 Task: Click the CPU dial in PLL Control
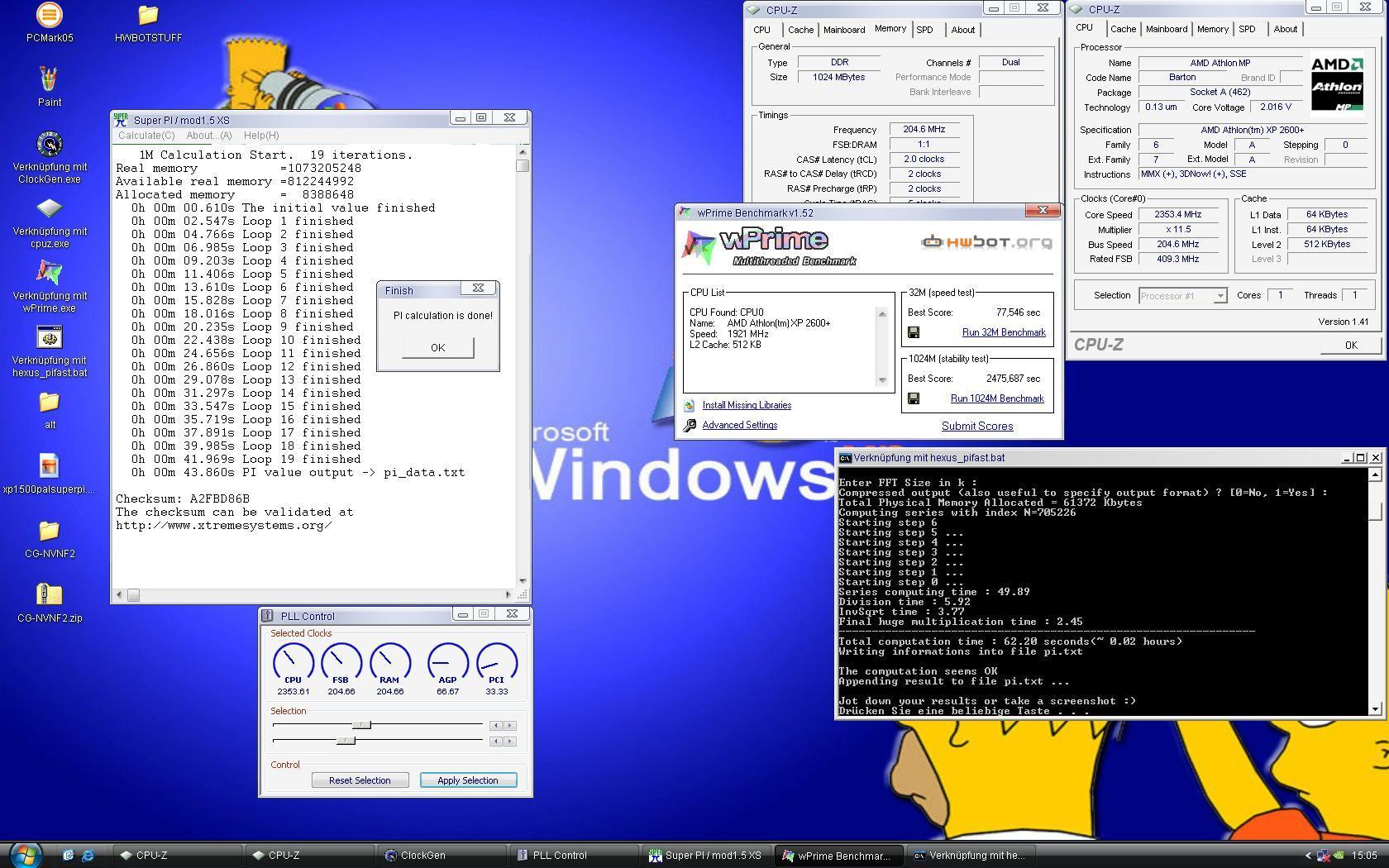tap(293, 662)
